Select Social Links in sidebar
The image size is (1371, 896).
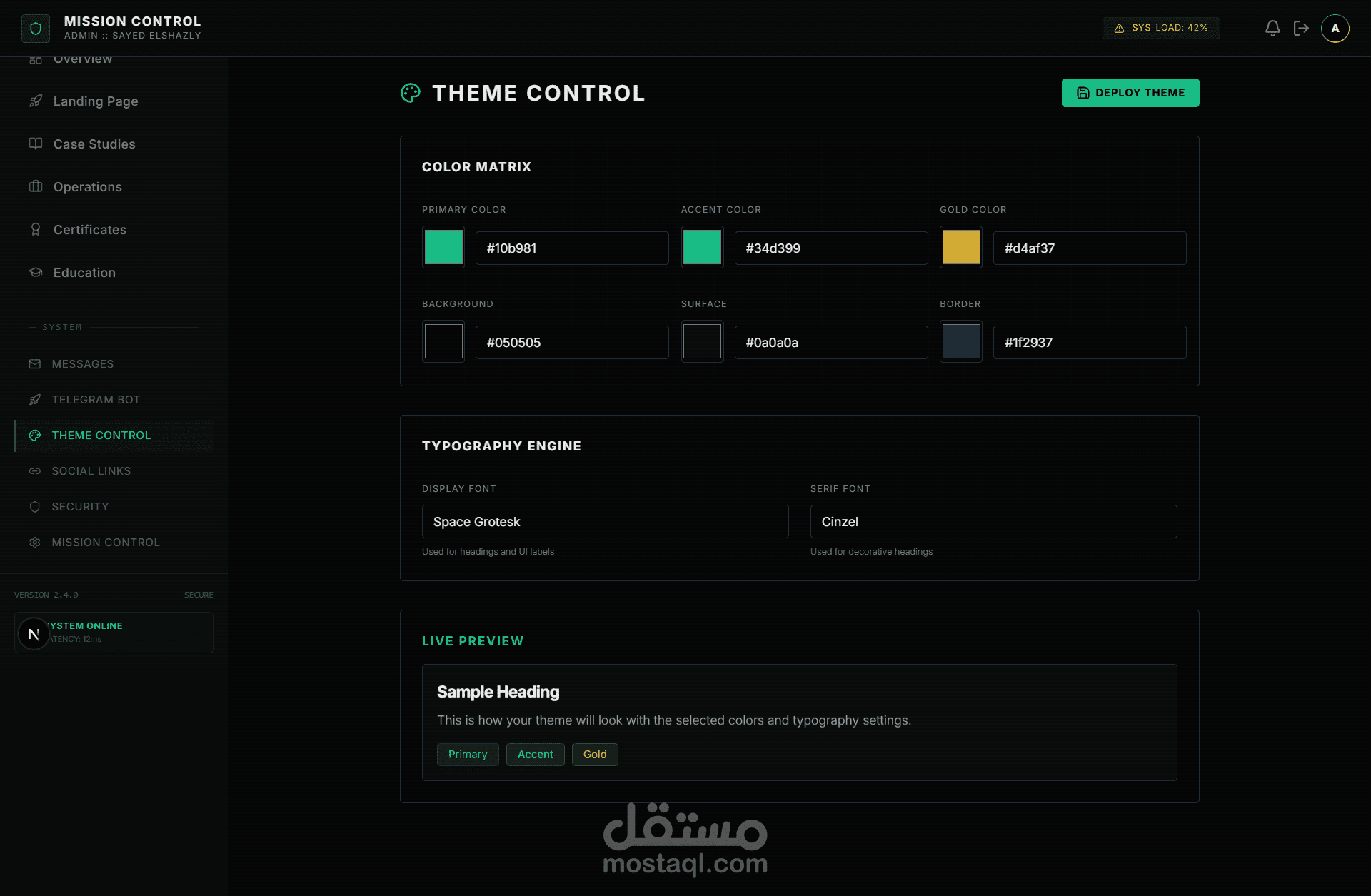[x=91, y=471]
